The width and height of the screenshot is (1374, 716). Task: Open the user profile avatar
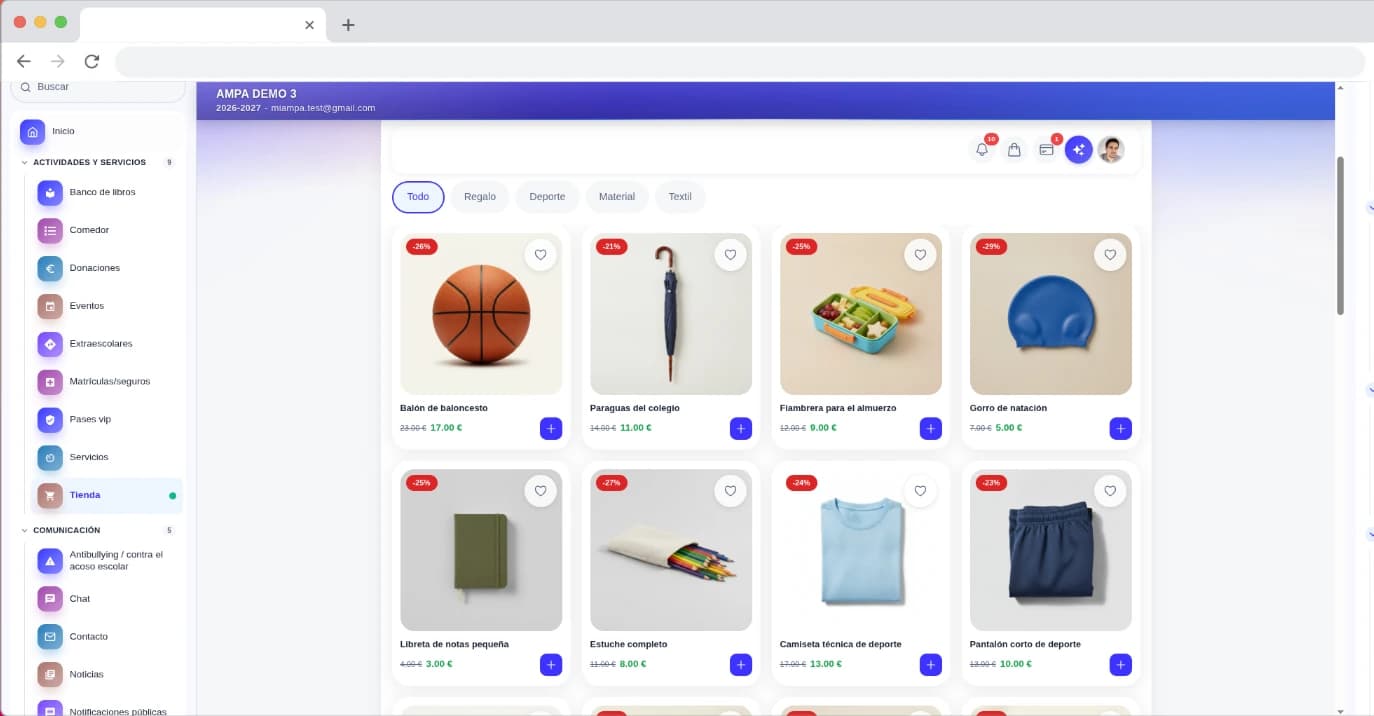click(x=1110, y=150)
